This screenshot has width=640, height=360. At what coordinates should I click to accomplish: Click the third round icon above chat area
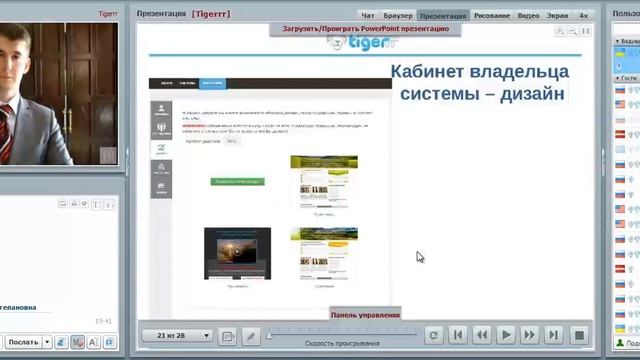(x=84, y=203)
